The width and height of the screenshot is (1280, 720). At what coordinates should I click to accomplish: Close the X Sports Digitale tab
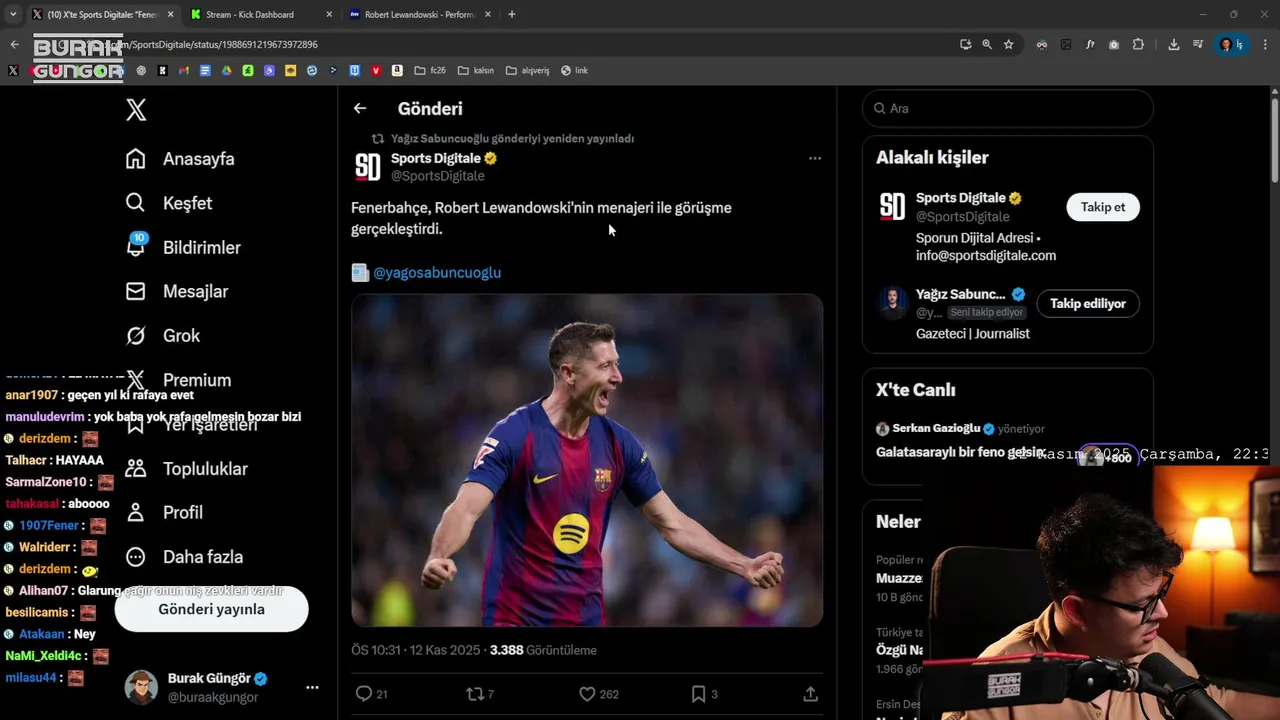click(170, 15)
